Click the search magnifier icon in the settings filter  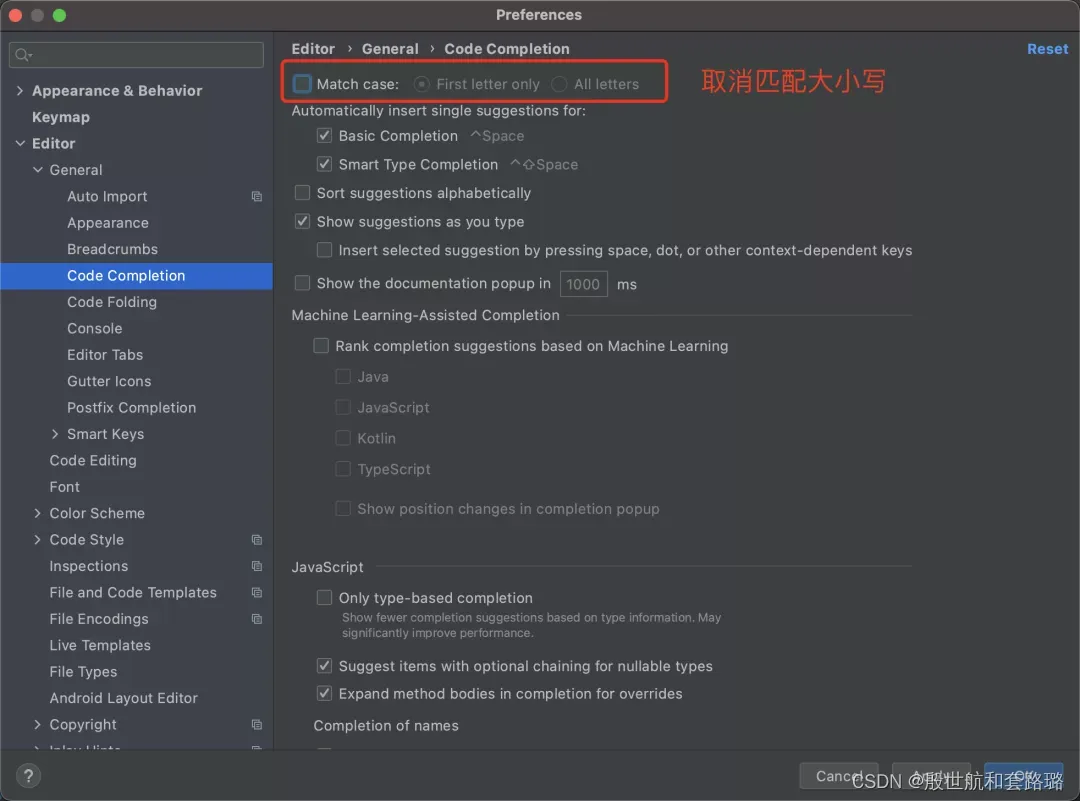point(23,54)
